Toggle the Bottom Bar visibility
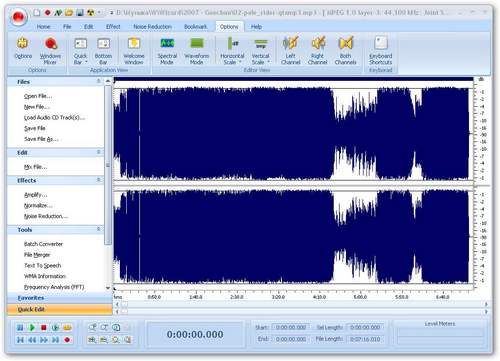The image size is (500, 361). (103, 50)
